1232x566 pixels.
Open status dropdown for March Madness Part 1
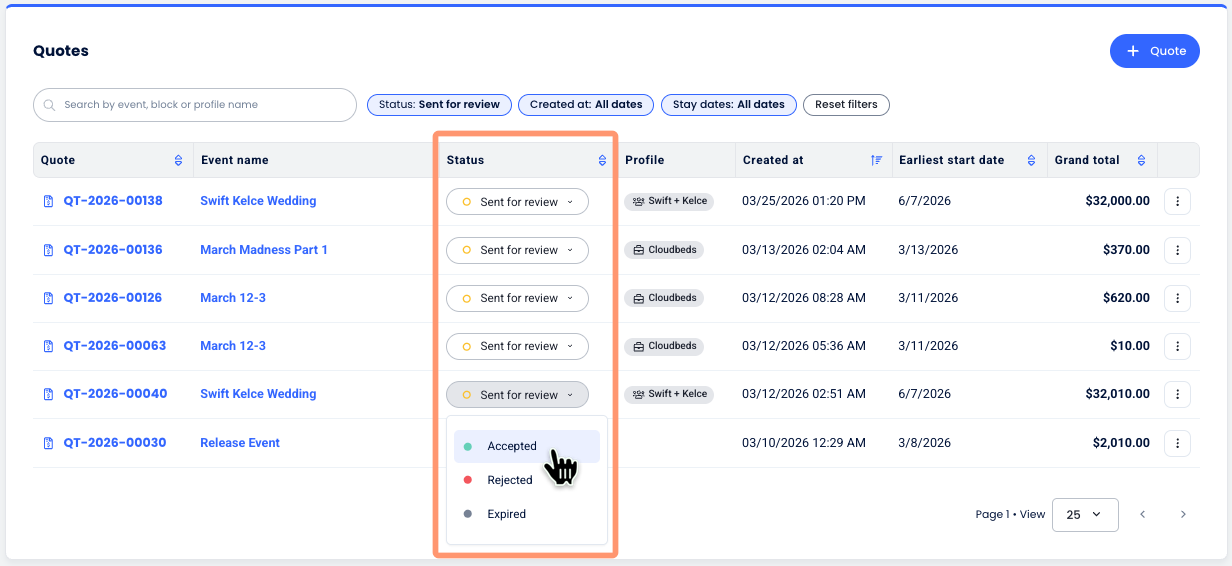tap(517, 250)
